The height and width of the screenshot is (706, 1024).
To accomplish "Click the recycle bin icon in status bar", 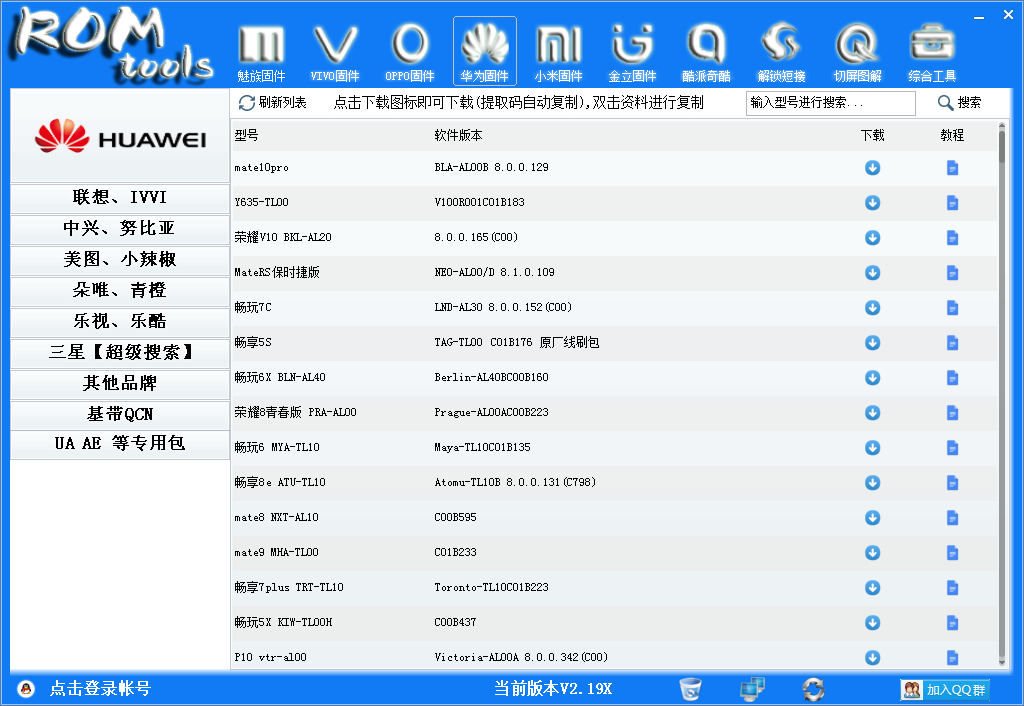I will 690,688.
